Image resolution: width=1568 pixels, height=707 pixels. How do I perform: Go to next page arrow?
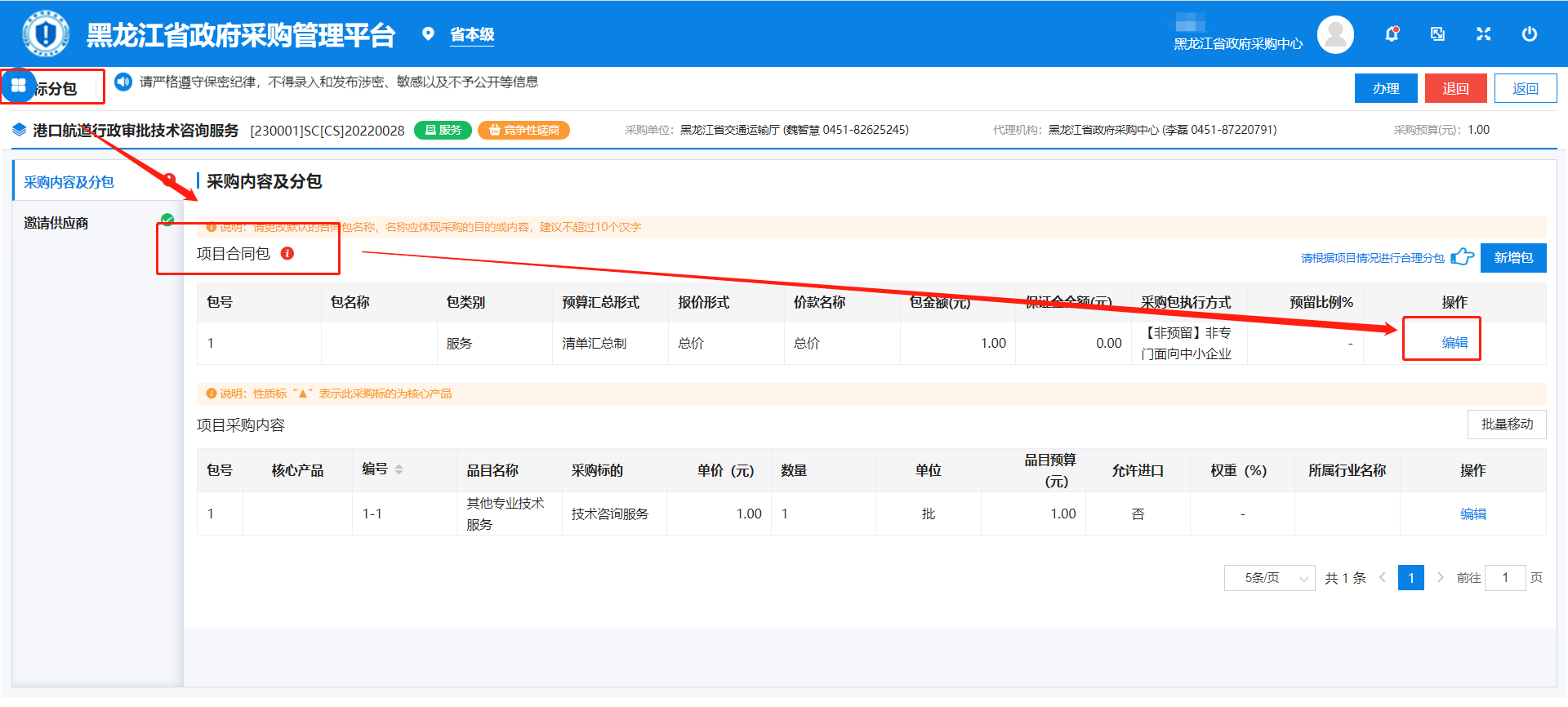click(x=1440, y=578)
